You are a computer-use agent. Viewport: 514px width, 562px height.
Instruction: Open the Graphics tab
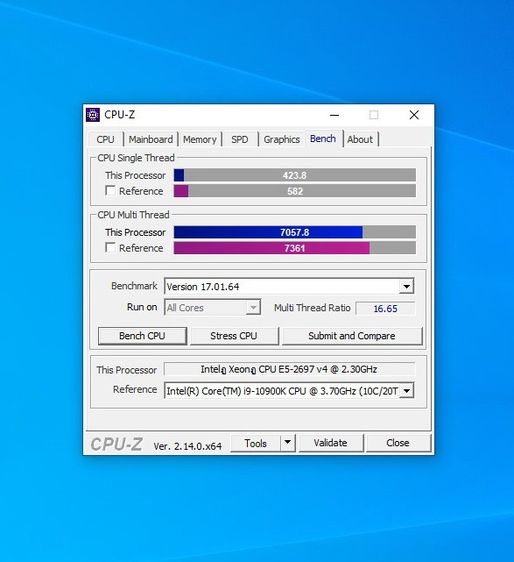282,139
